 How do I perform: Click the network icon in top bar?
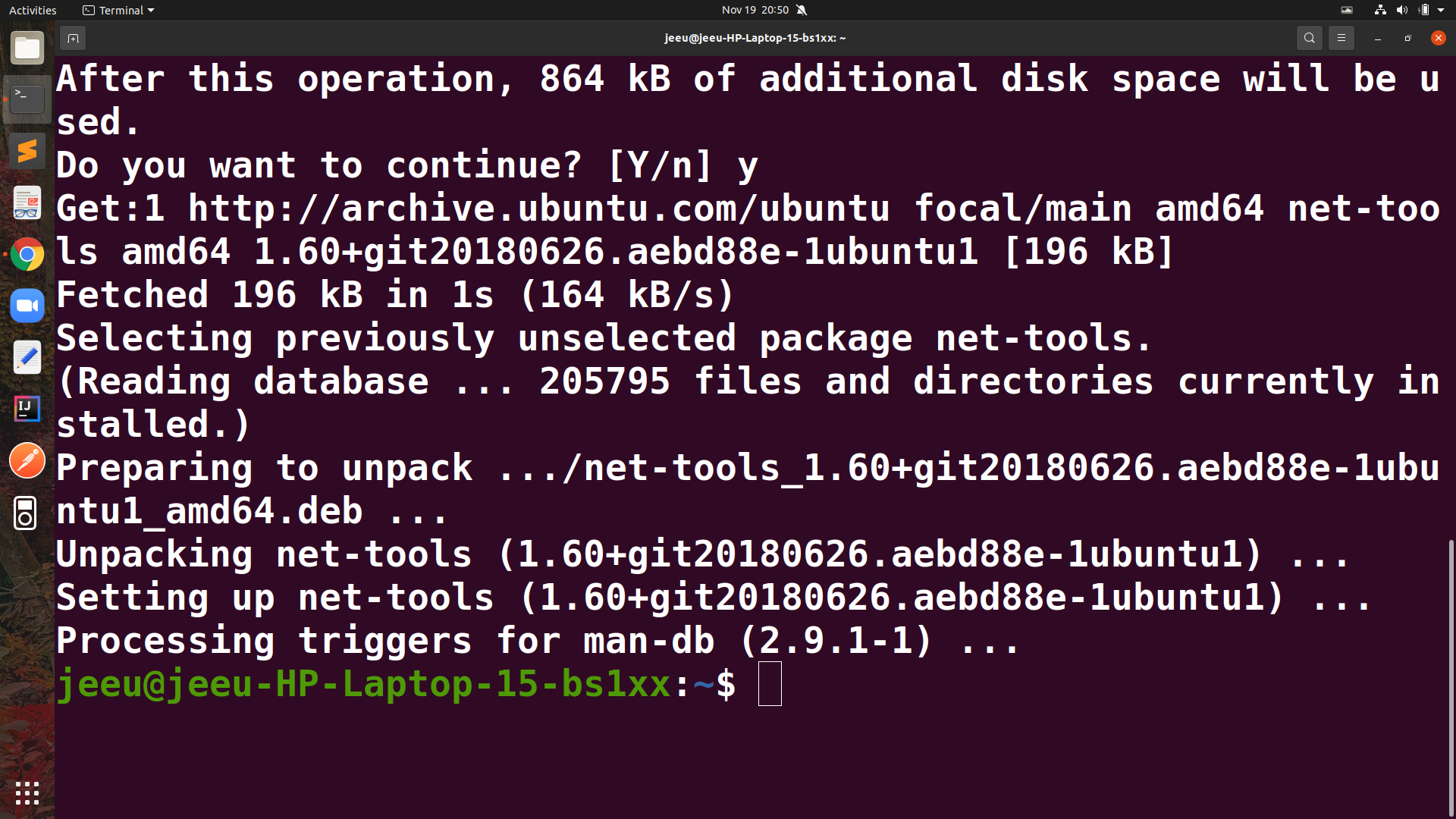[x=1380, y=10]
